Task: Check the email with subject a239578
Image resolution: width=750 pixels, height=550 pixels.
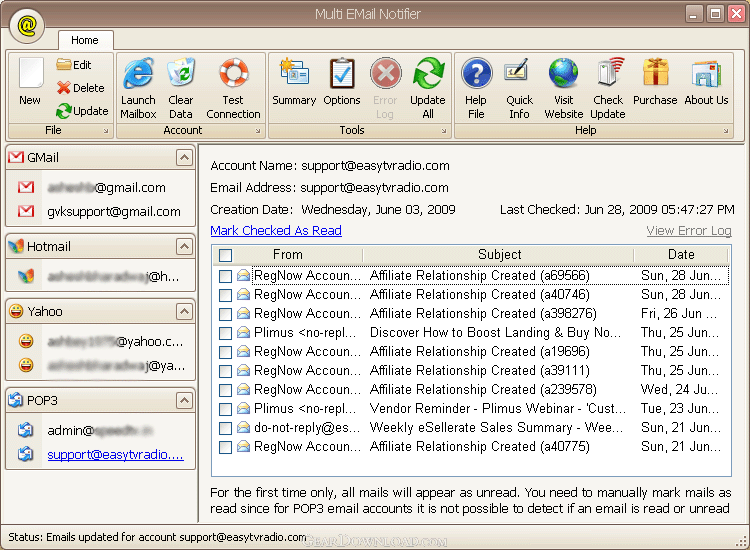Action: (225, 390)
